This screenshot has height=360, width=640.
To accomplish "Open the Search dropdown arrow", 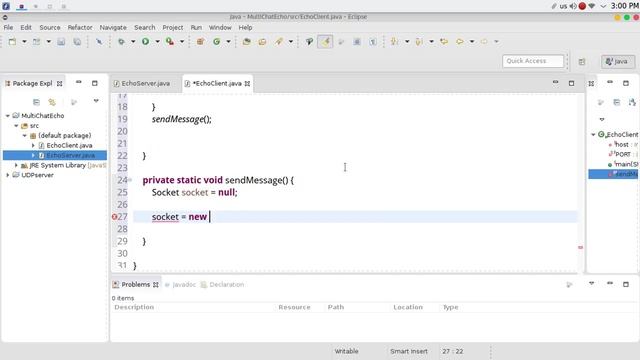I will 291,42.
